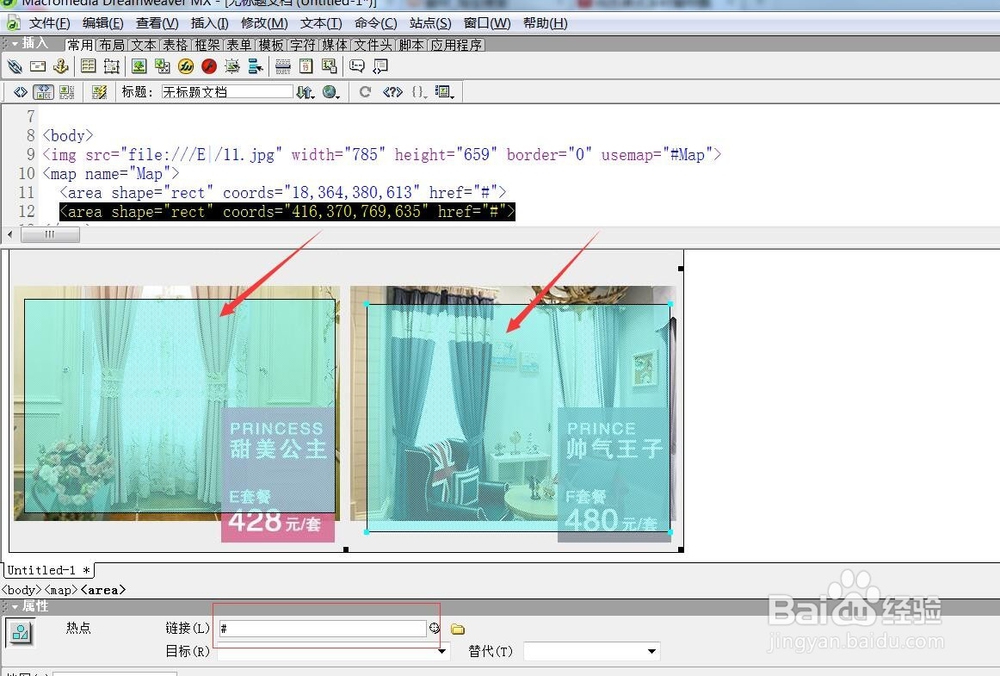Open the 站点(S) menu
Image resolution: width=1000 pixels, height=676 pixels.
430,24
